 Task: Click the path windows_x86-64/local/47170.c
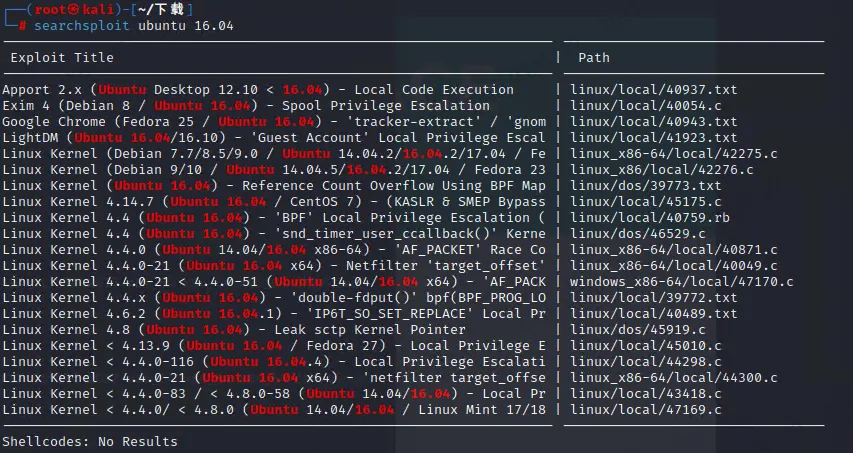coord(682,282)
